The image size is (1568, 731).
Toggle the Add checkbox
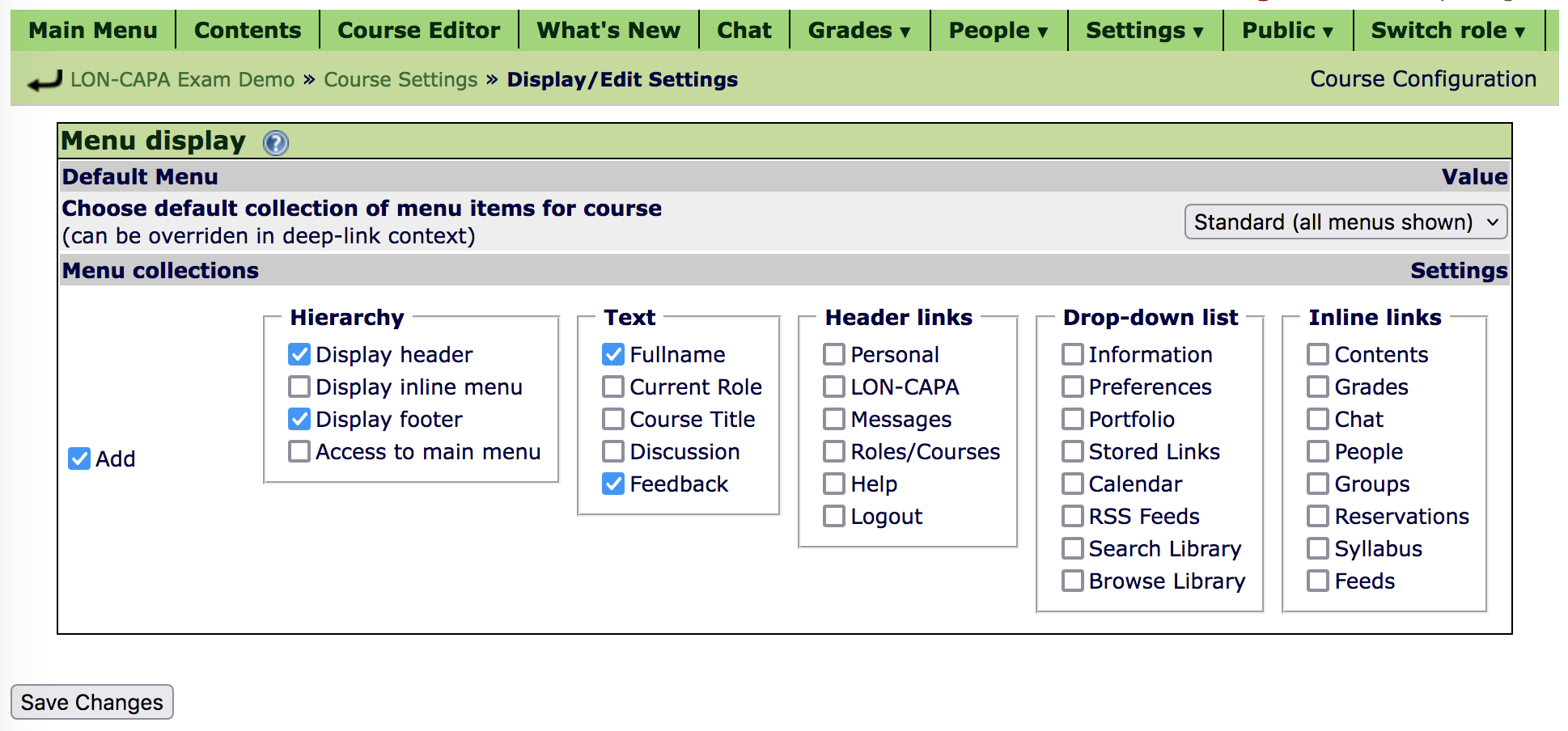[79, 458]
